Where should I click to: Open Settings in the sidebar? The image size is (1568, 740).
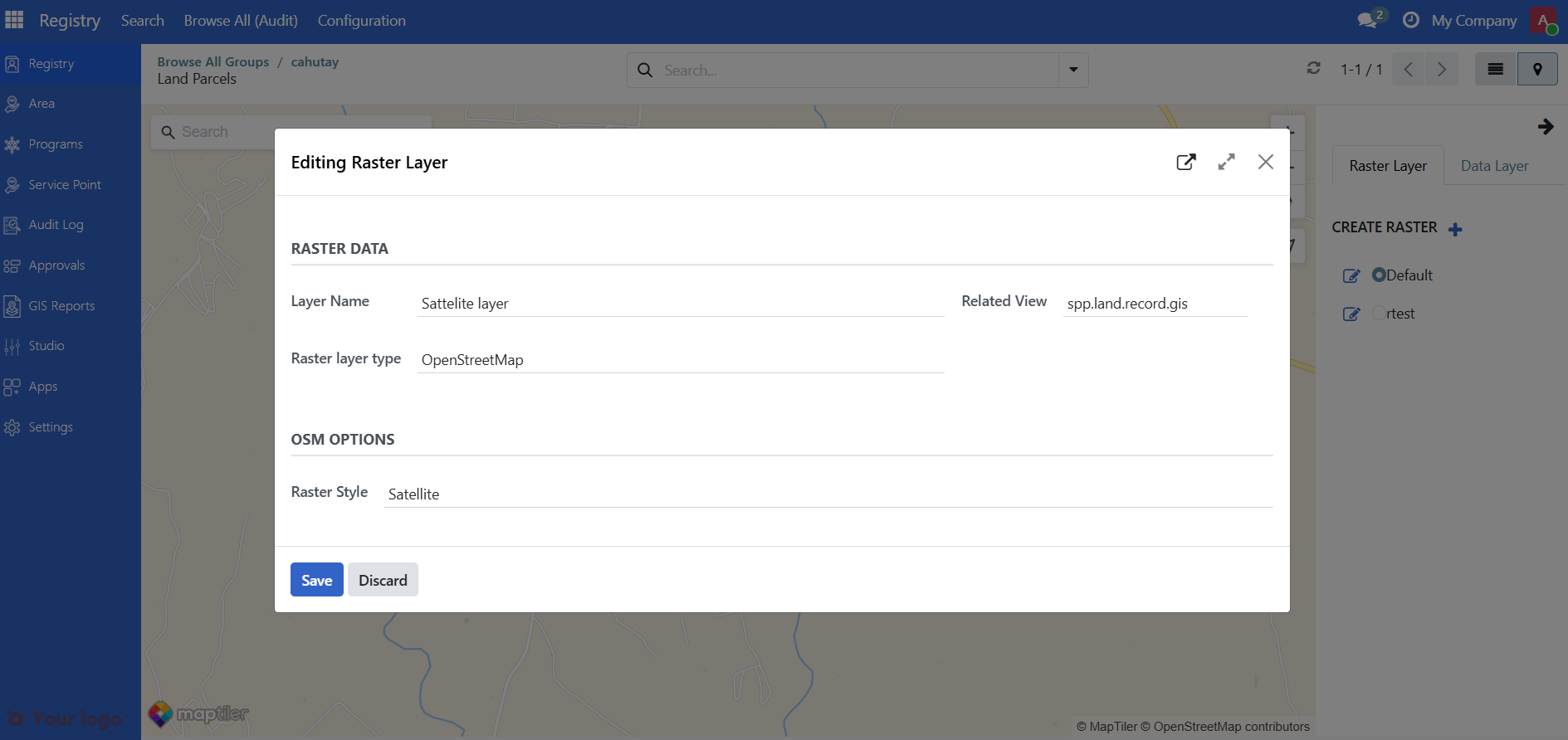click(x=71, y=427)
